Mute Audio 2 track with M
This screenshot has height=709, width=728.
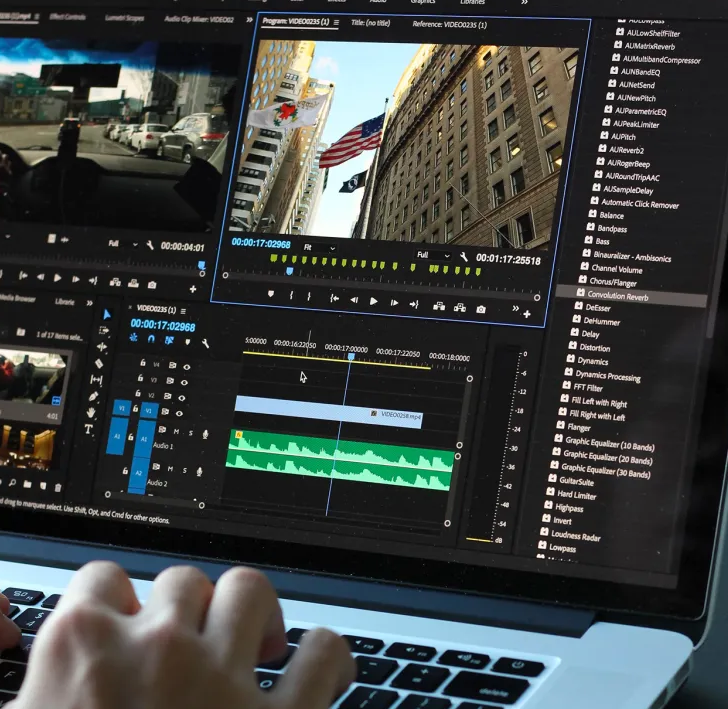(170, 469)
